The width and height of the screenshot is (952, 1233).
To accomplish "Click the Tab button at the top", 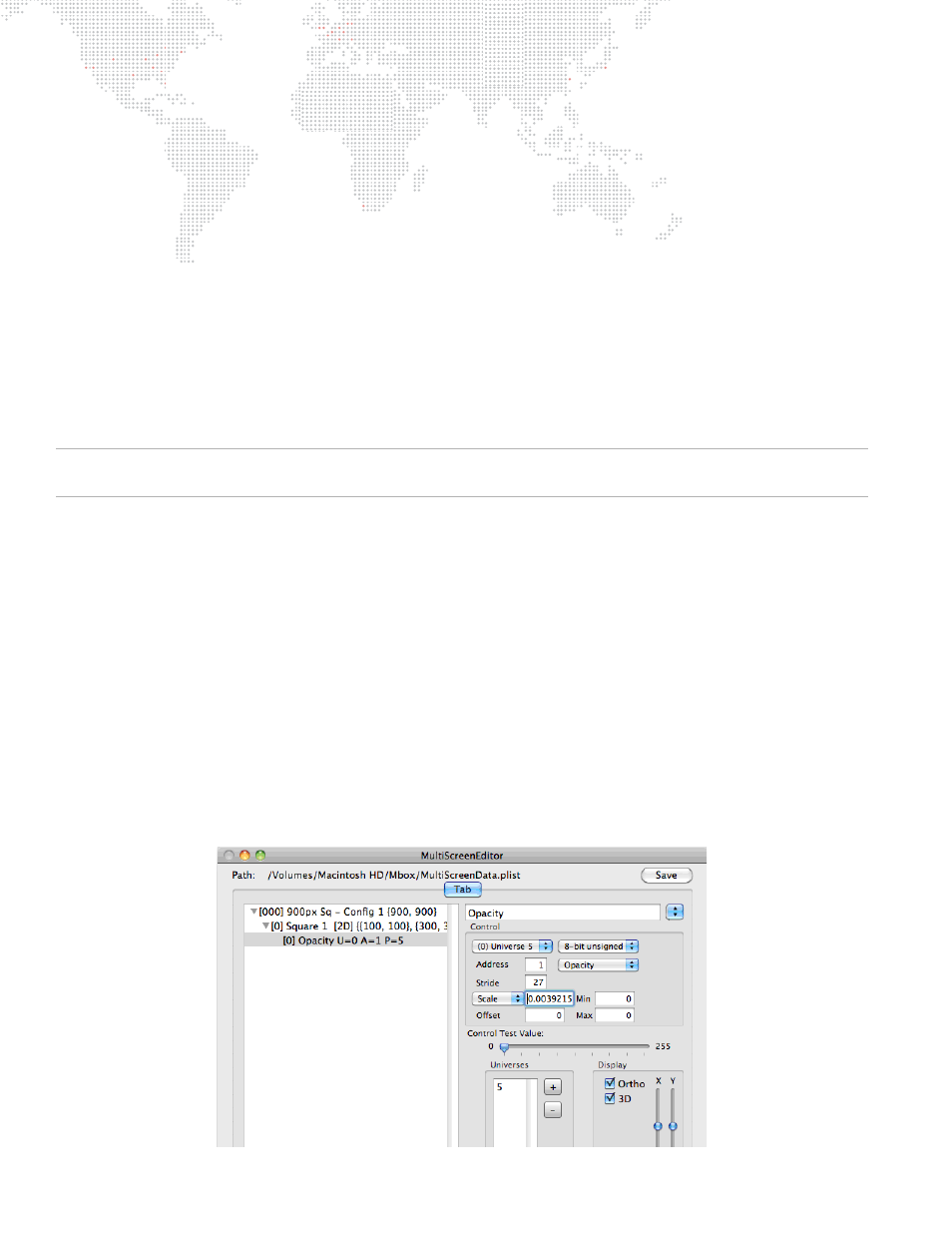I will click(x=463, y=889).
